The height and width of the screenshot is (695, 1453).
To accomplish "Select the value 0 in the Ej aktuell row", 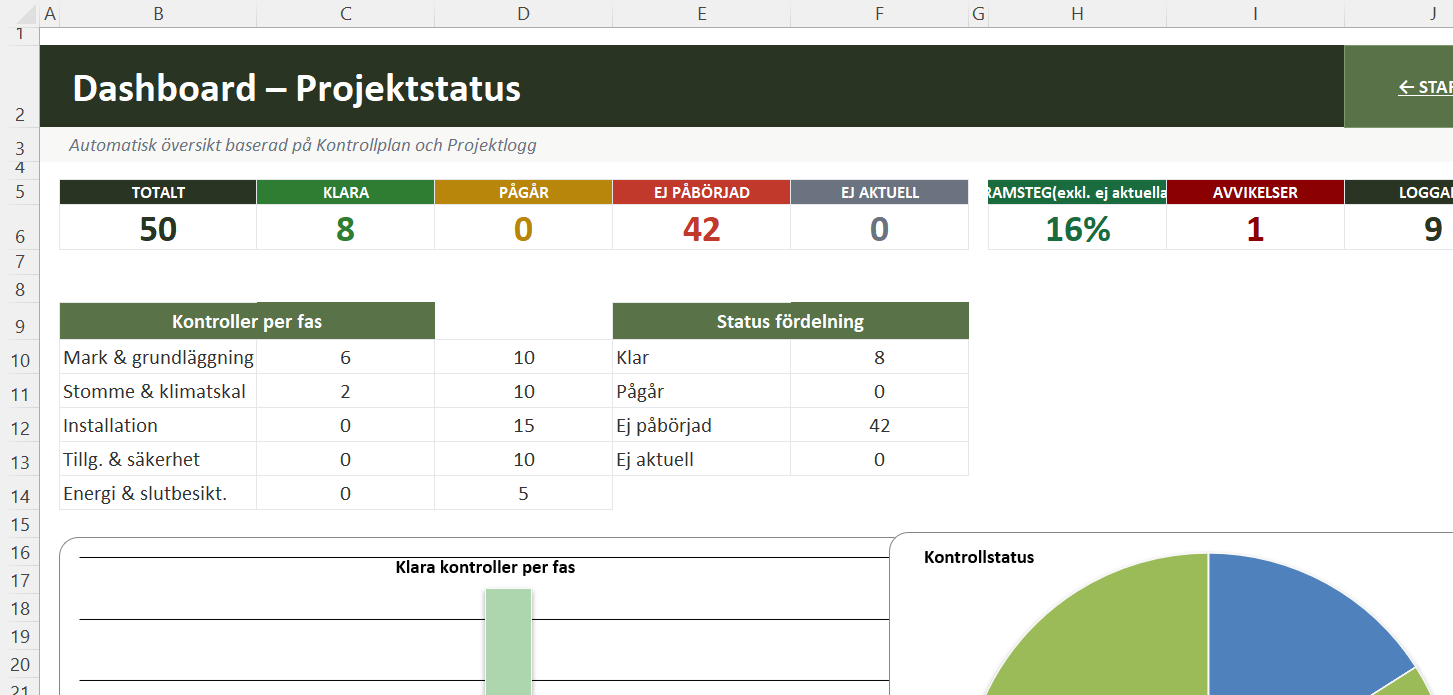I will pyautogui.click(x=879, y=459).
